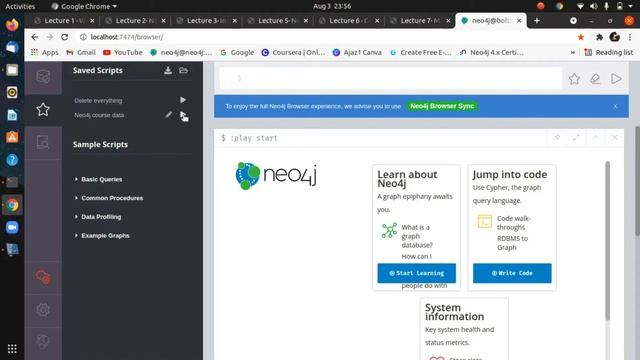This screenshot has height=360, width=640.
Task: Open Zoom from the Ubuntu dock
Action: tap(12, 227)
